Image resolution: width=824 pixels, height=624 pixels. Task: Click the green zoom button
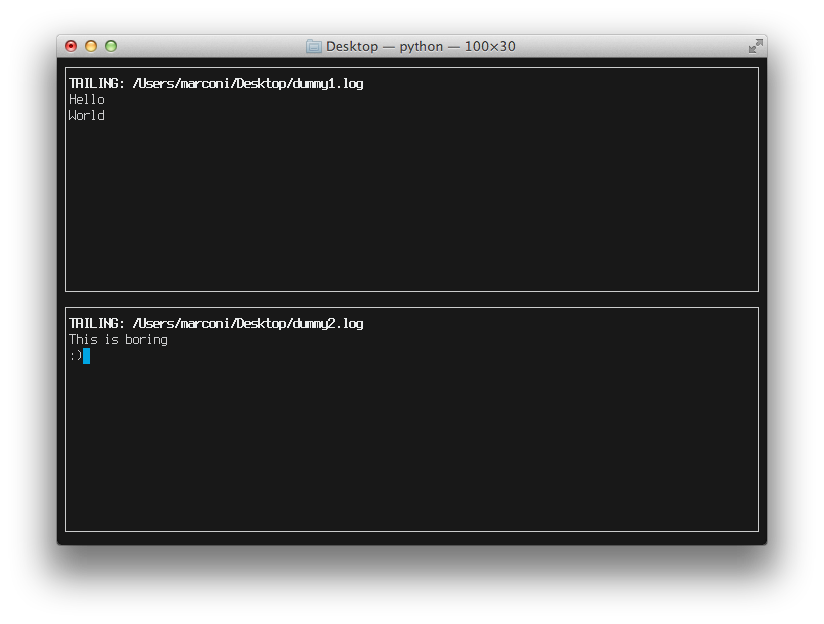tap(113, 45)
